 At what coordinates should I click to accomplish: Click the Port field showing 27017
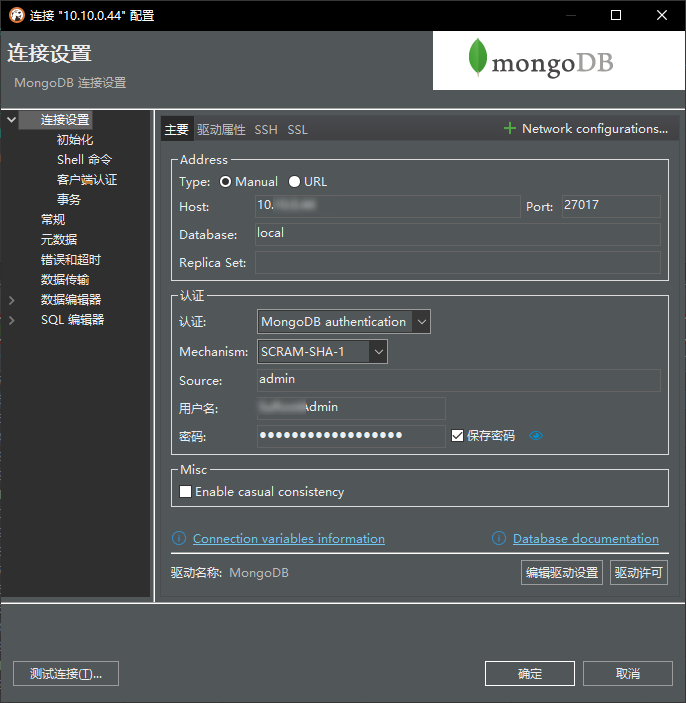pos(611,206)
